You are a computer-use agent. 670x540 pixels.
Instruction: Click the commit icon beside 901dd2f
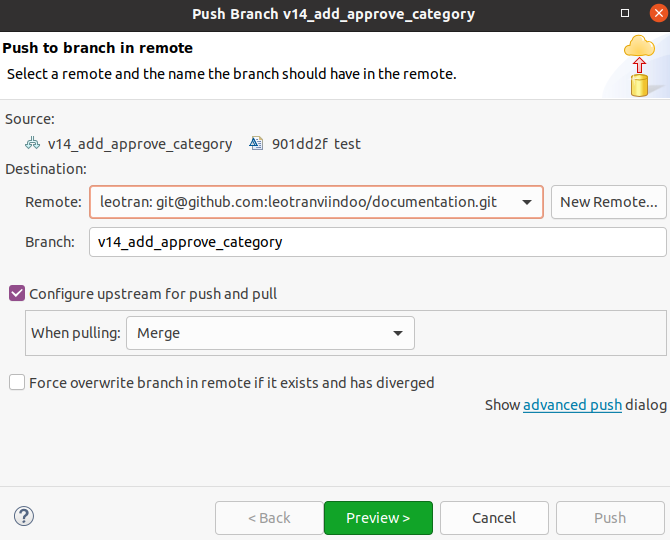point(256,144)
